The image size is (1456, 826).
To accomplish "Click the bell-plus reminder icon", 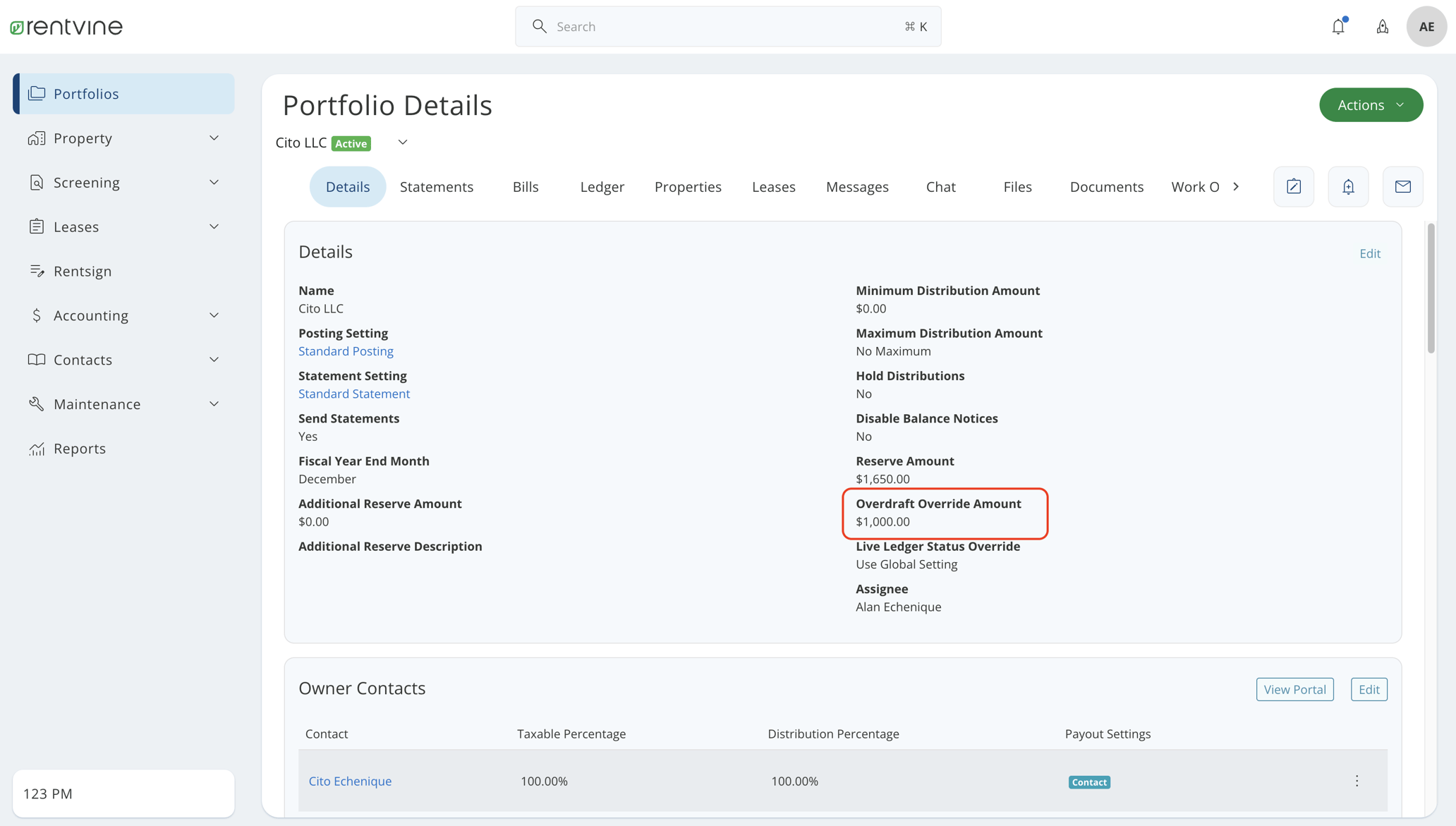I will [x=1347, y=186].
